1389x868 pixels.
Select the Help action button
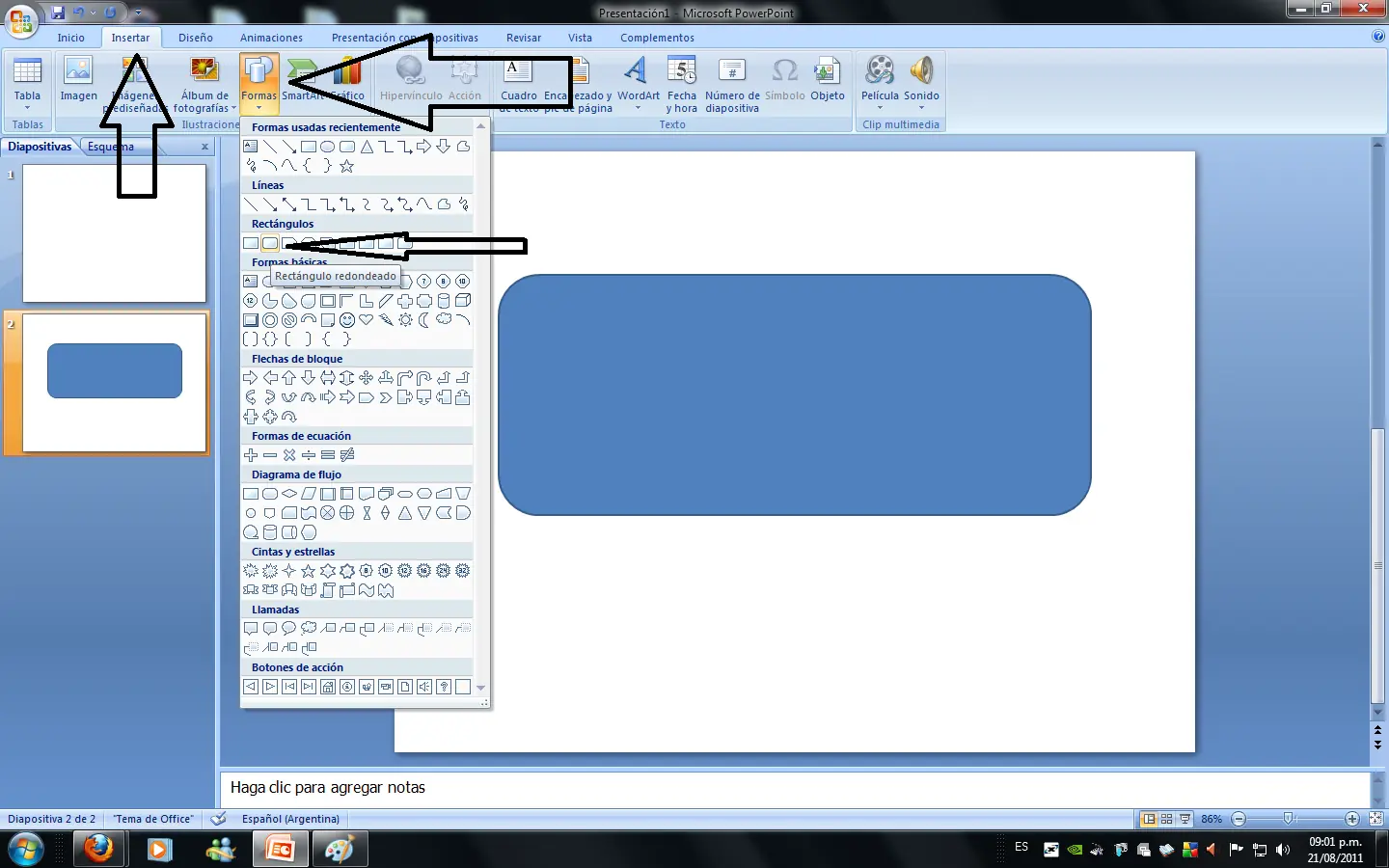(444, 687)
